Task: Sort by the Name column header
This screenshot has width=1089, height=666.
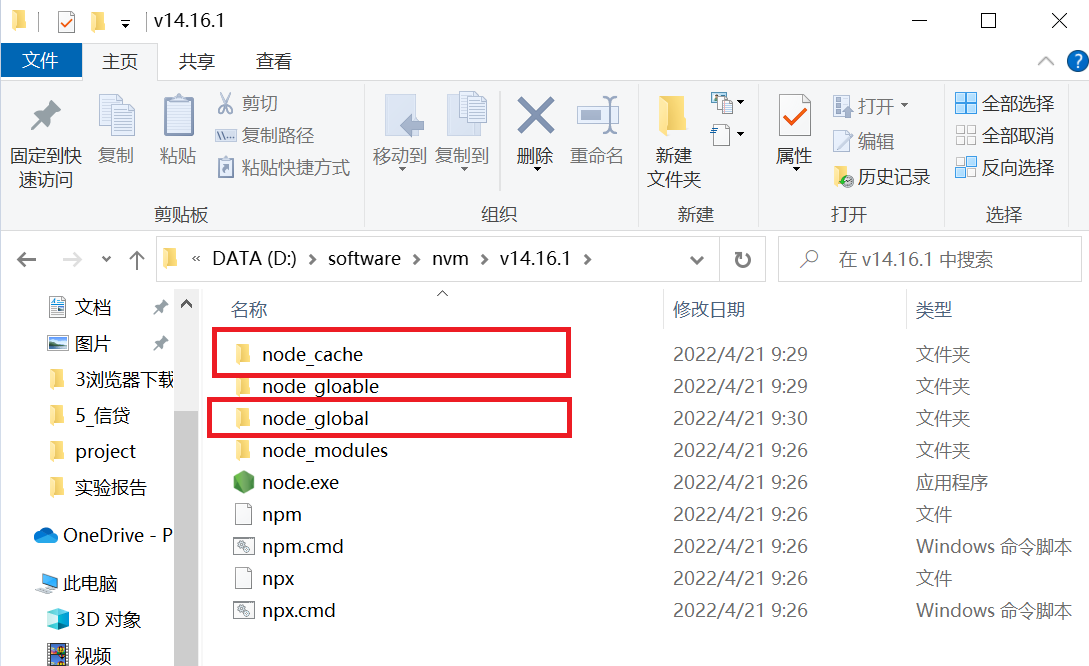Action: click(249, 309)
